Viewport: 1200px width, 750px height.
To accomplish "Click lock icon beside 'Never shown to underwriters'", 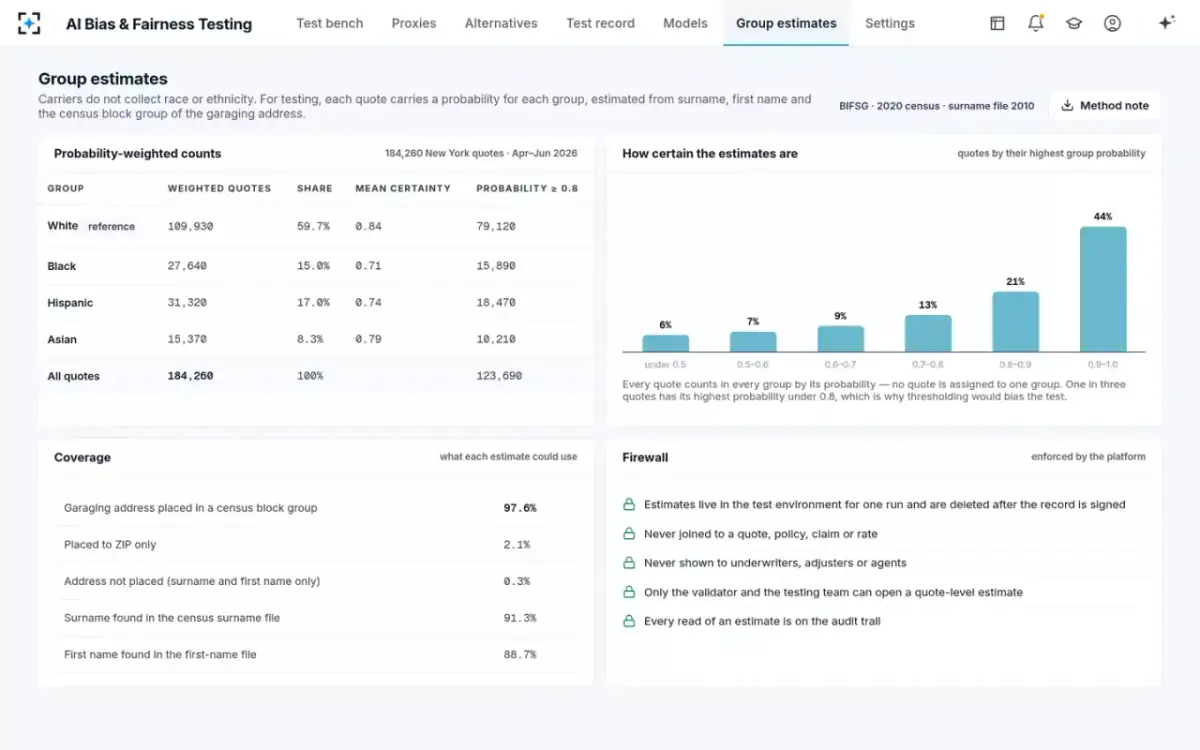I will pos(629,563).
